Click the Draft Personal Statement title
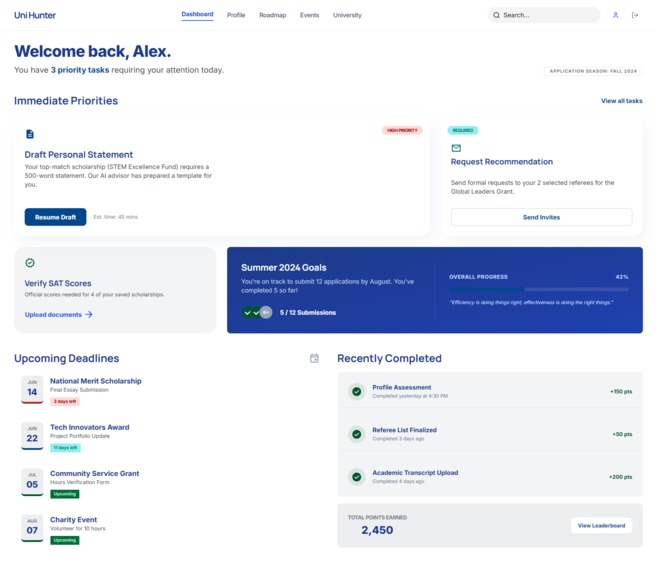Image resolution: width=657 pixels, height=573 pixels. 79,155
